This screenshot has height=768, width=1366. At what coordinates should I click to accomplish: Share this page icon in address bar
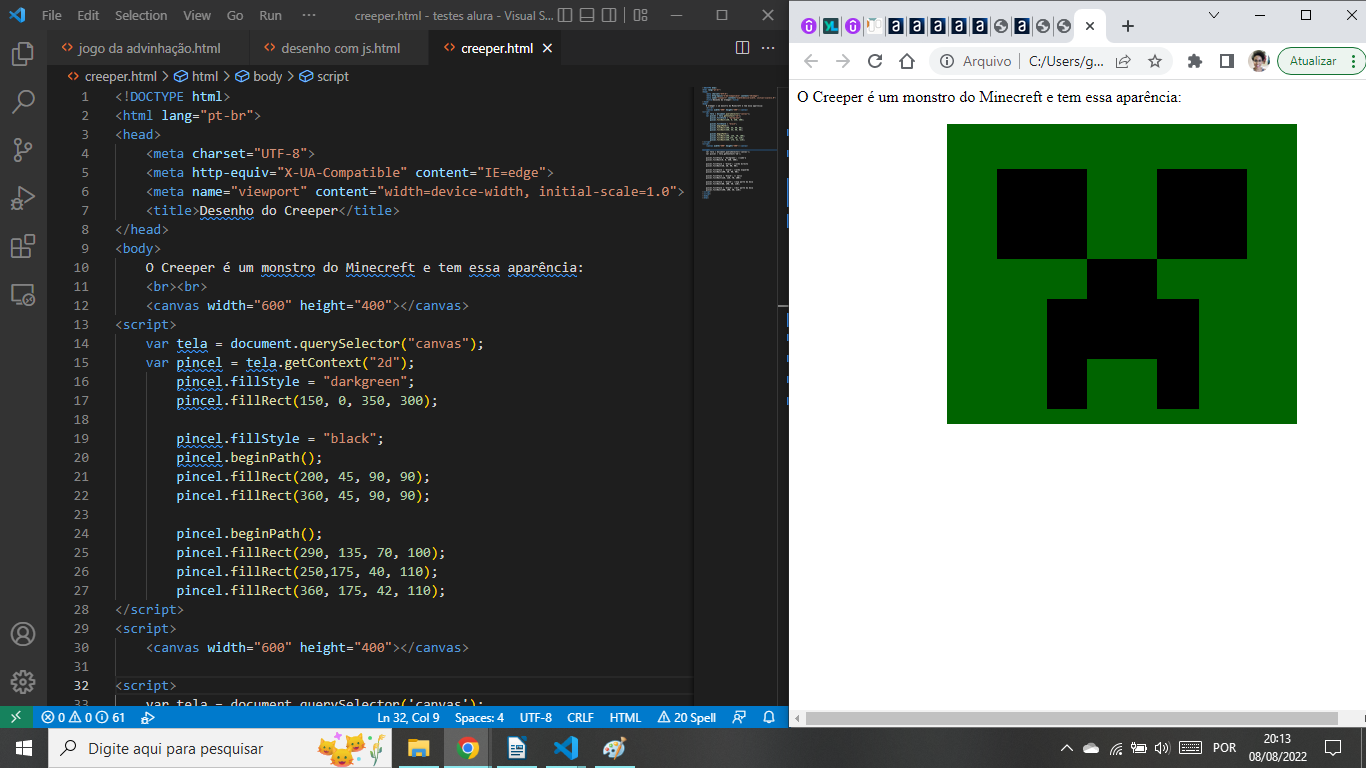[1123, 61]
